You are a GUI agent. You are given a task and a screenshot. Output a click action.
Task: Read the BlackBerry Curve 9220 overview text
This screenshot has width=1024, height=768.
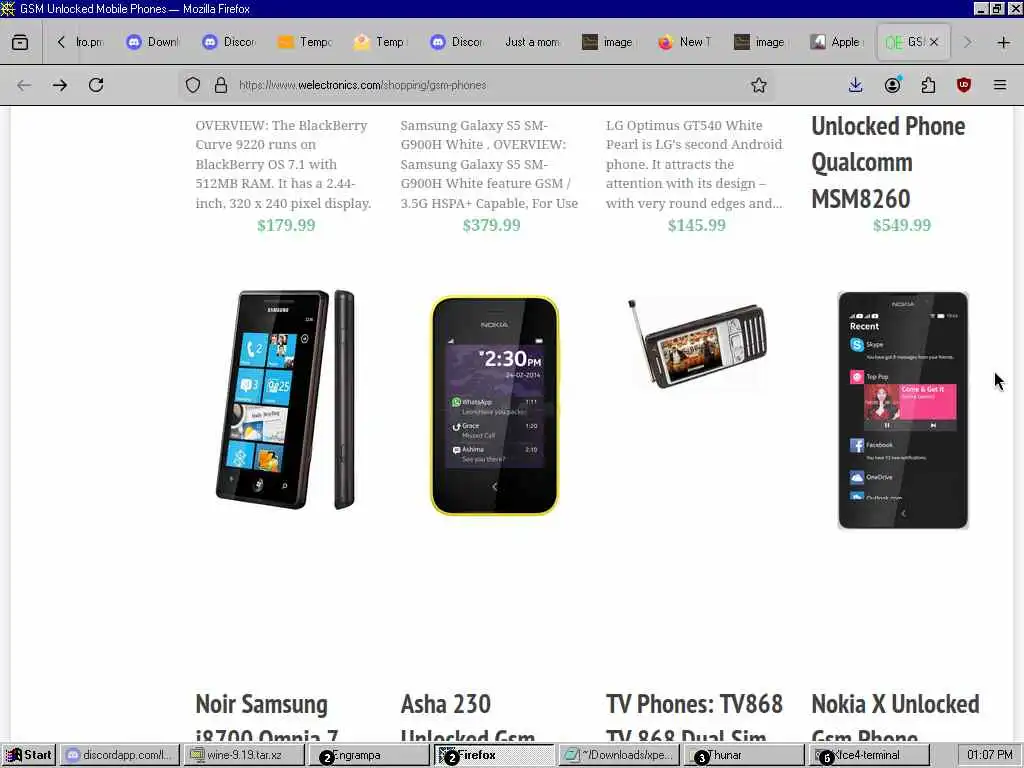point(283,164)
